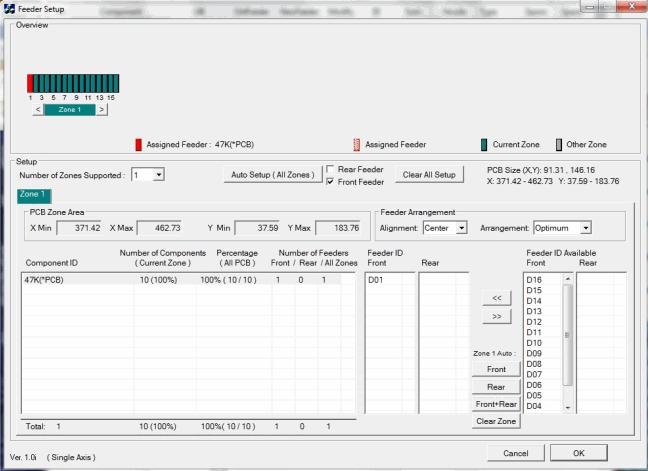The image size is (648, 471).
Task: Open the Number of Zones Supported dropdown
Action: [x=157, y=175]
